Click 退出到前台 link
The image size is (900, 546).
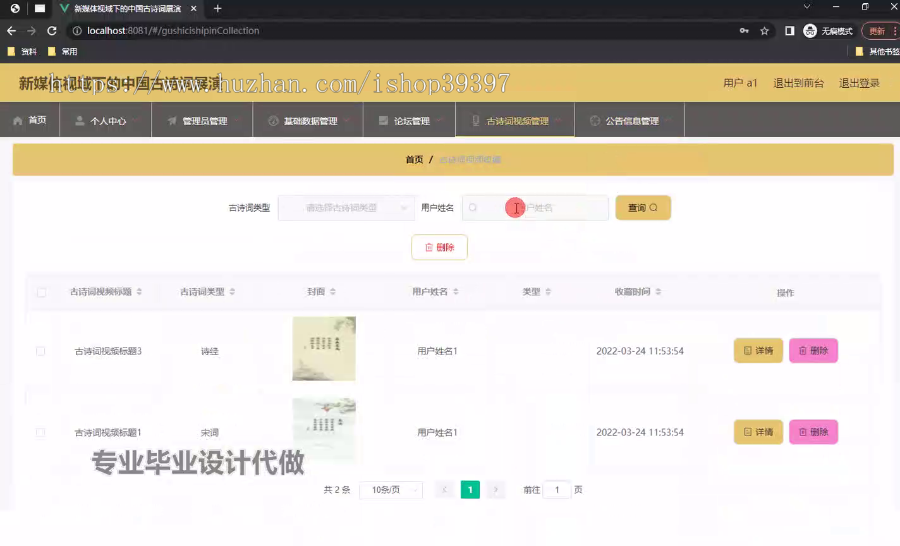point(798,83)
